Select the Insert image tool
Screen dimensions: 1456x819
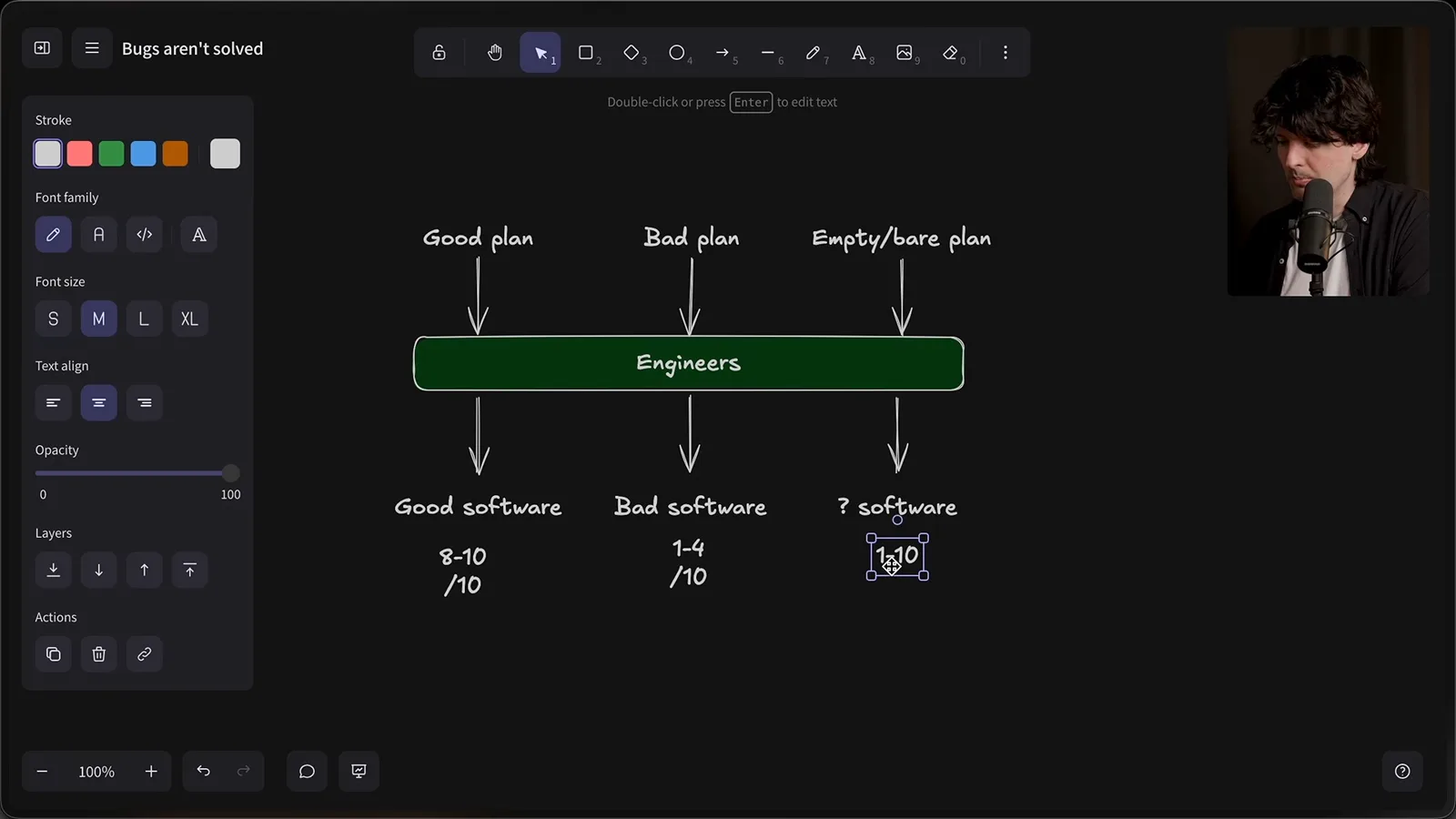[905, 53]
